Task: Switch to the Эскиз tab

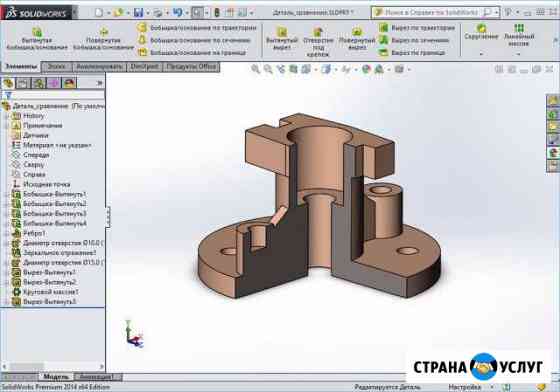Action: (x=57, y=67)
